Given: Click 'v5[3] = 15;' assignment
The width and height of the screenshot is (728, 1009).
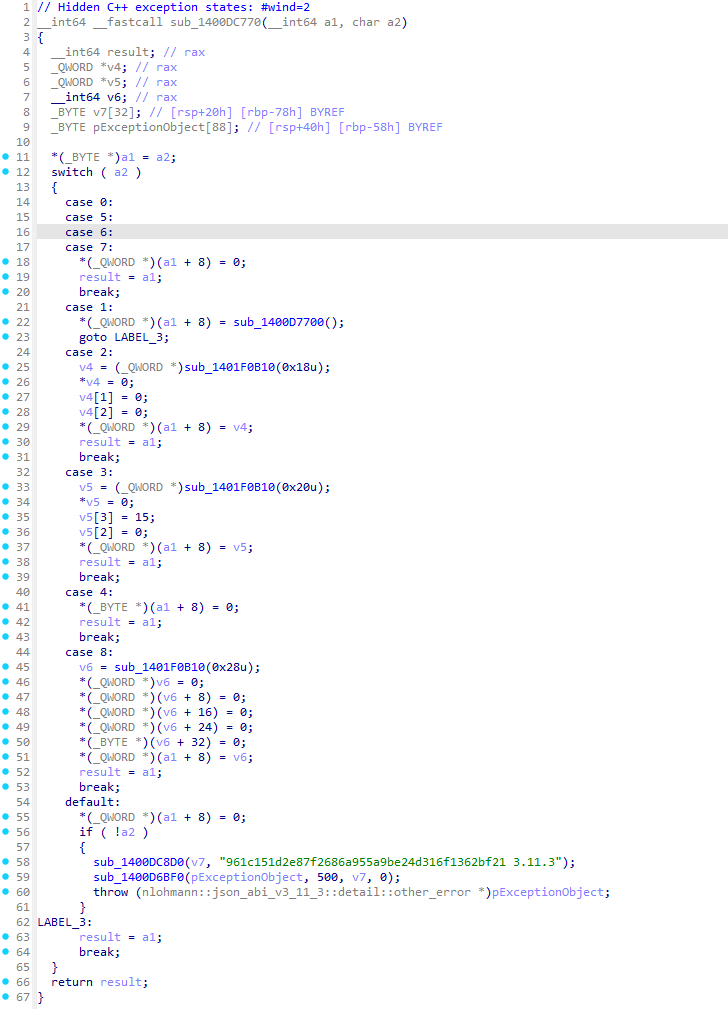Looking at the screenshot, I should click(117, 517).
